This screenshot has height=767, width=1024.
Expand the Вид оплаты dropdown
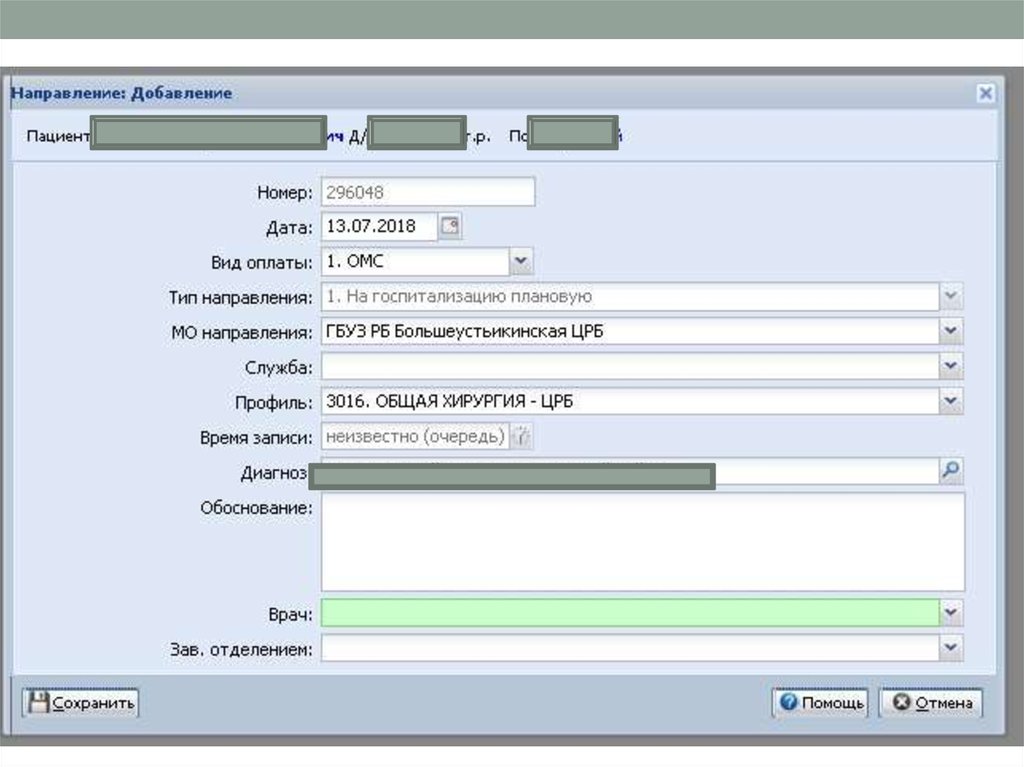point(521,262)
